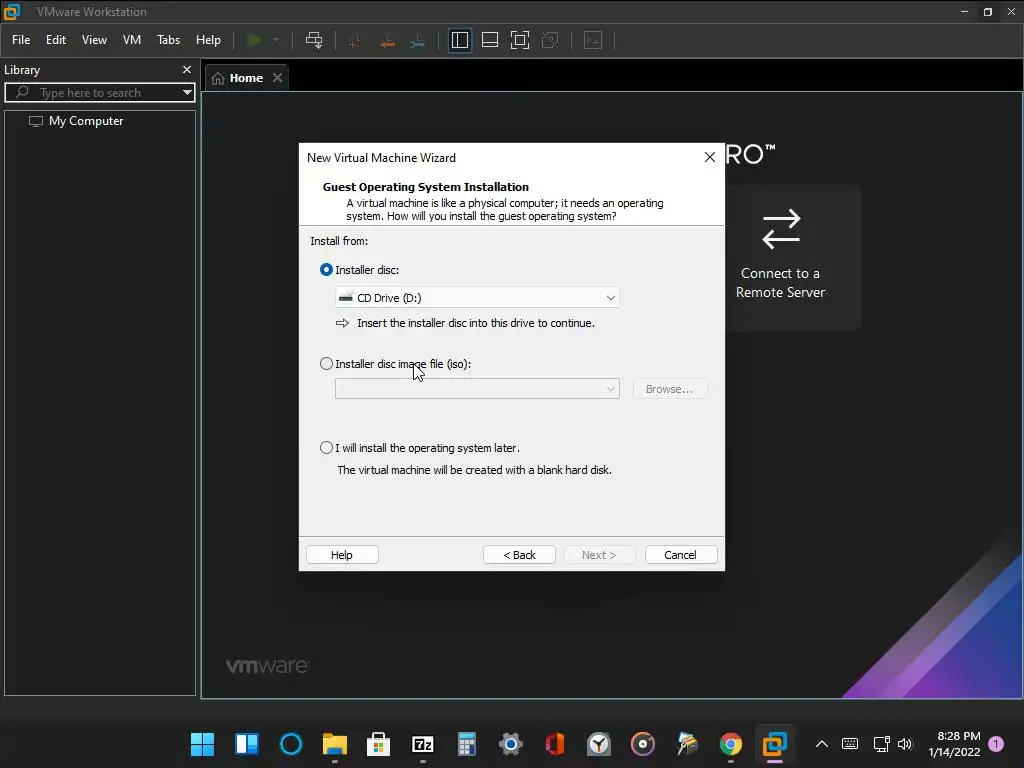The image size is (1024, 768).
Task: Show hidden system tray icons
Action: coord(822,744)
